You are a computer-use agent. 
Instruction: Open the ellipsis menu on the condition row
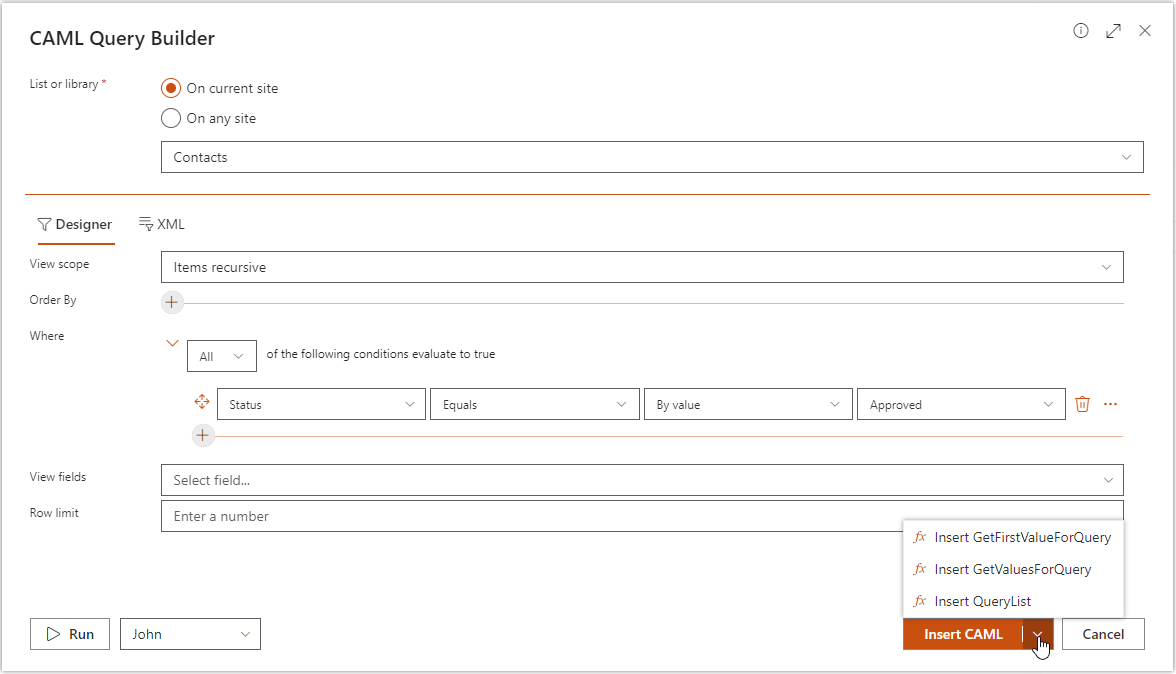(1110, 403)
